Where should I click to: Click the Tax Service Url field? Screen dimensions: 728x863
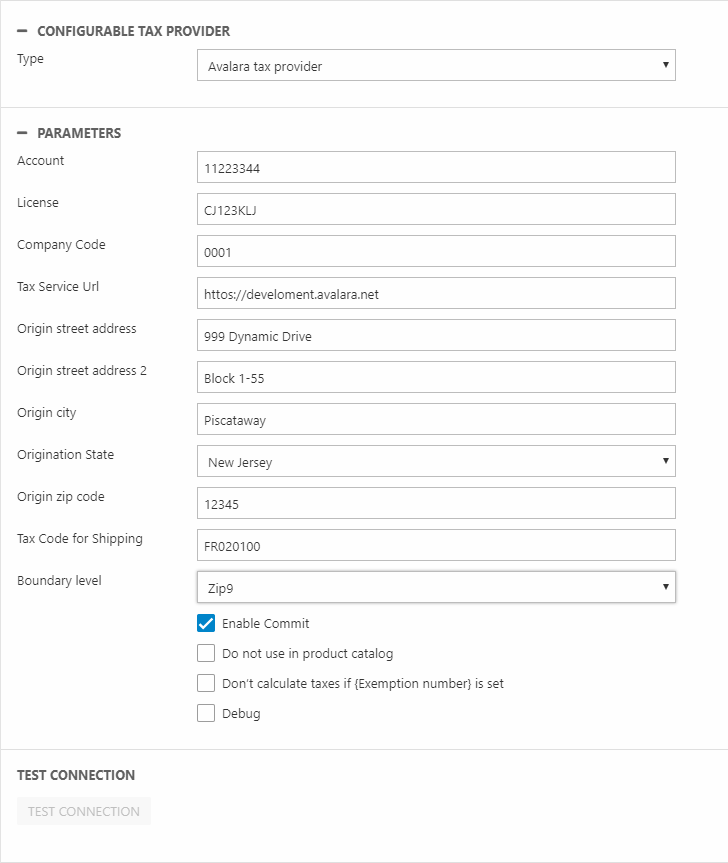[436, 294]
